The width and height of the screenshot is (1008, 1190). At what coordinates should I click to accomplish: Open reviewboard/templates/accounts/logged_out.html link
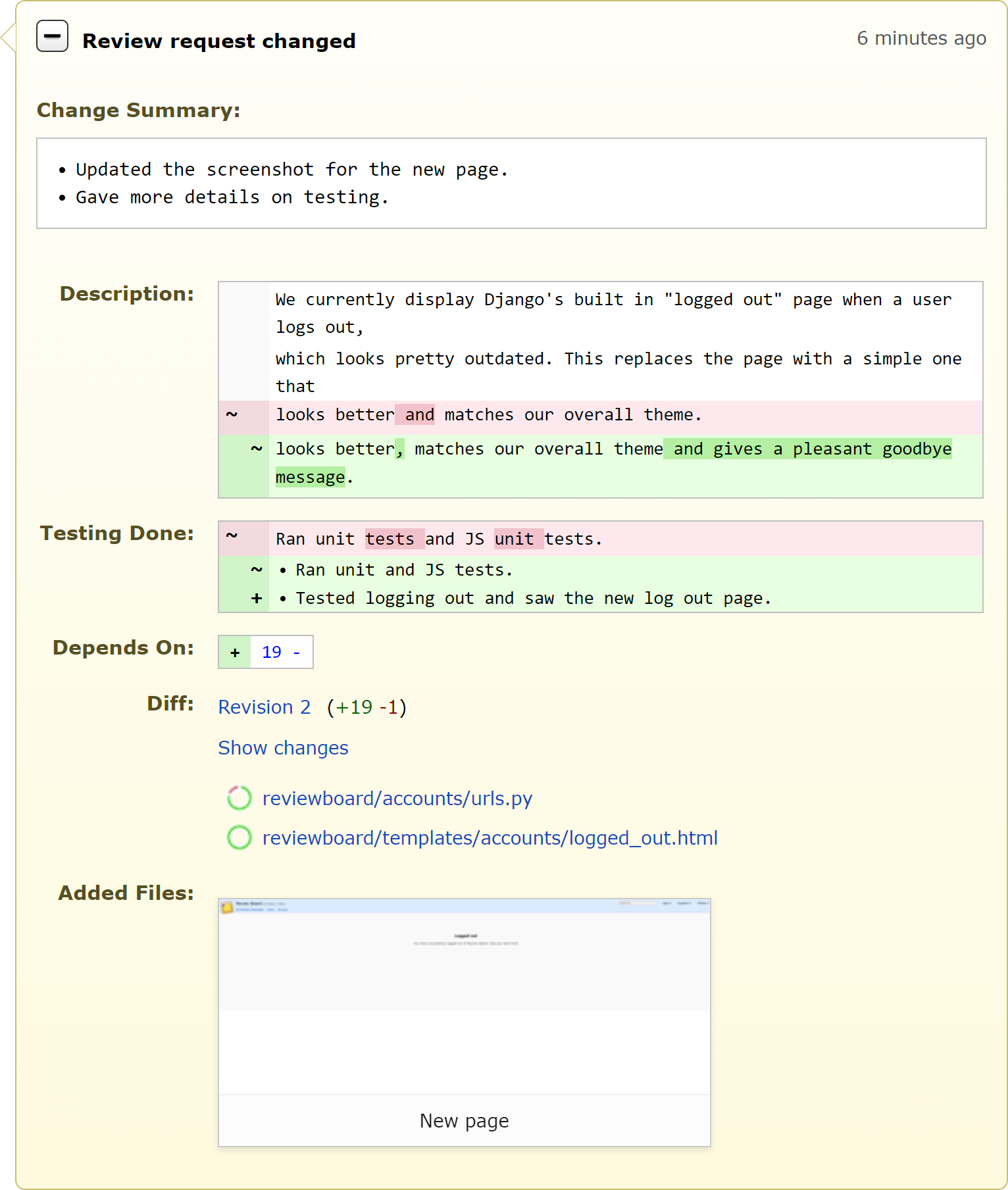click(x=490, y=838)
